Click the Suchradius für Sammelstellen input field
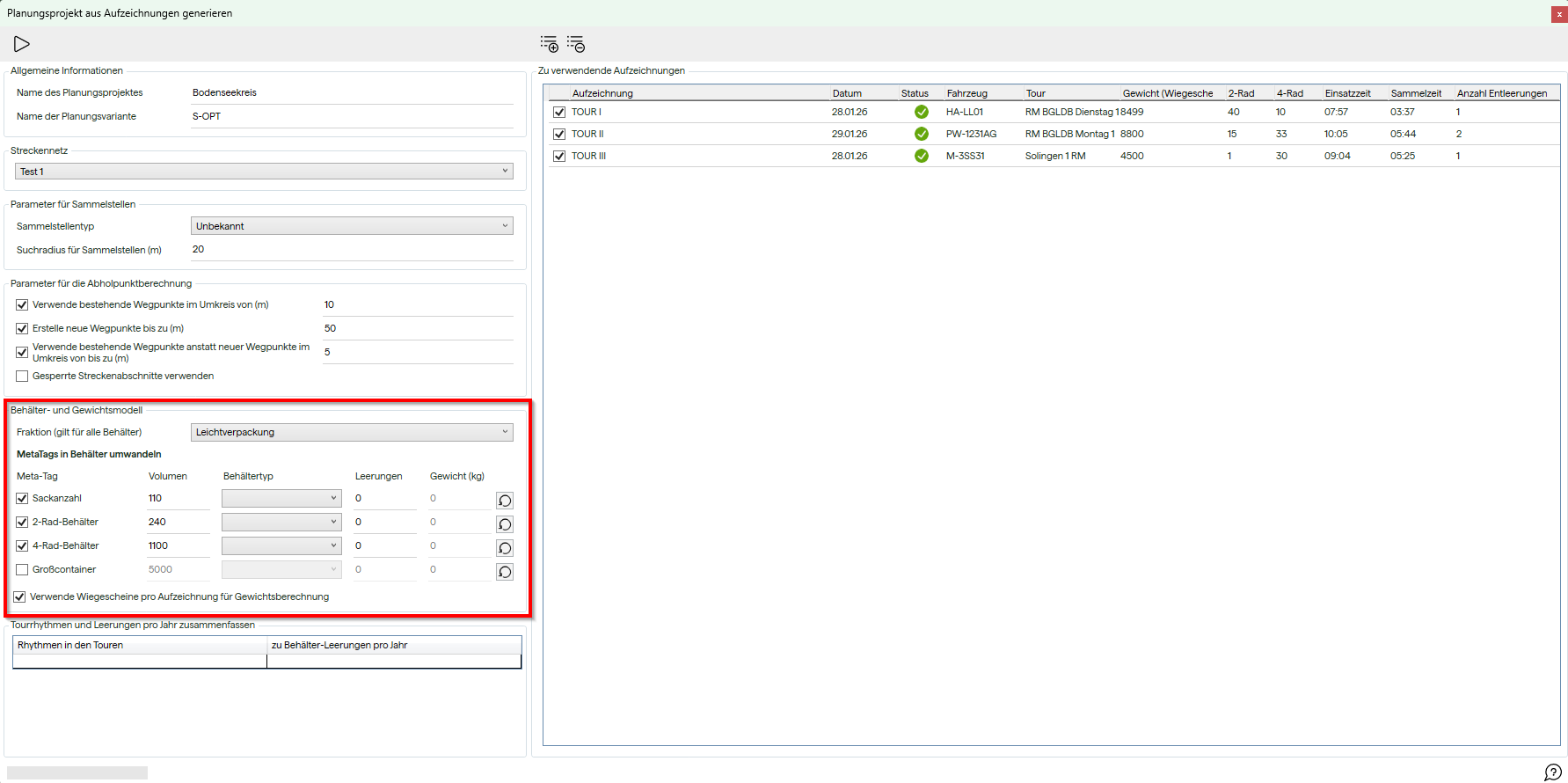 click(x=352, y=250)
